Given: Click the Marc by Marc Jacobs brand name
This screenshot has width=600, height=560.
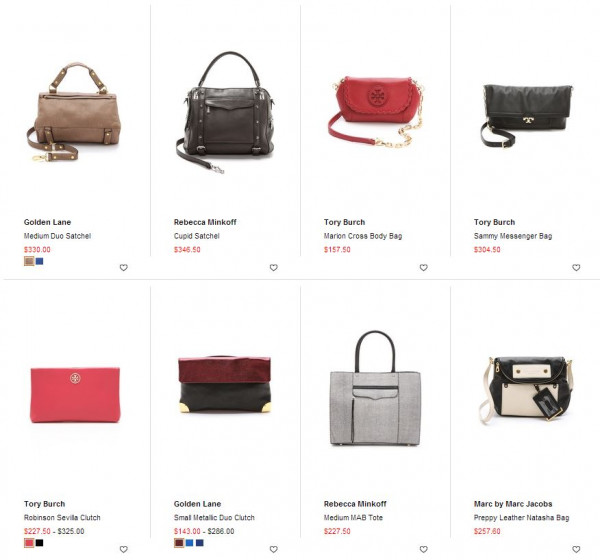Looking at the screenshot, I should pyautogui.click(x=513, y=504).
